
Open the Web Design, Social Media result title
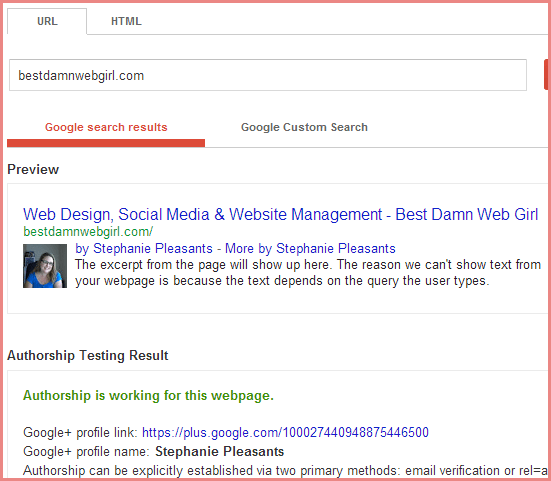(280, 214)
